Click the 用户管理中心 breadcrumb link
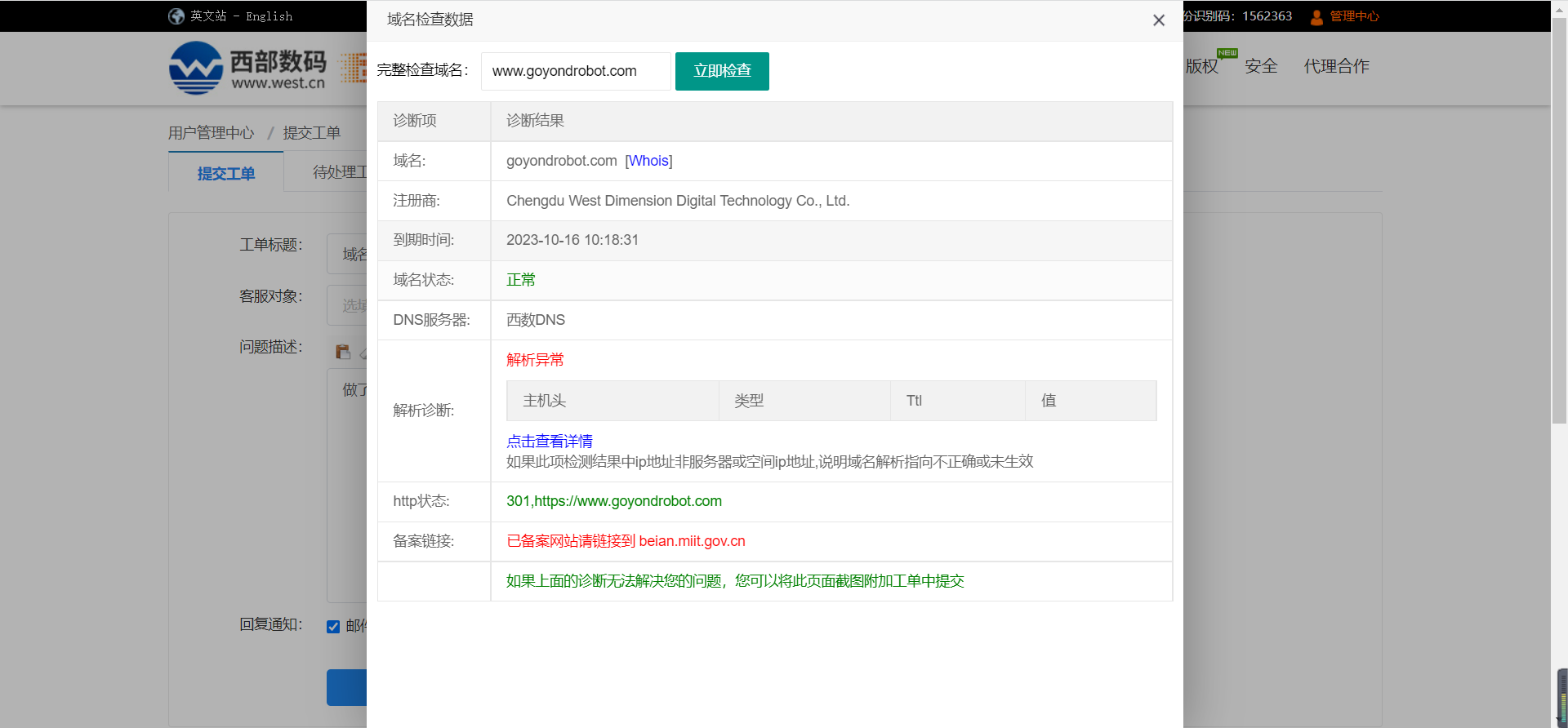 coord(211,133)
